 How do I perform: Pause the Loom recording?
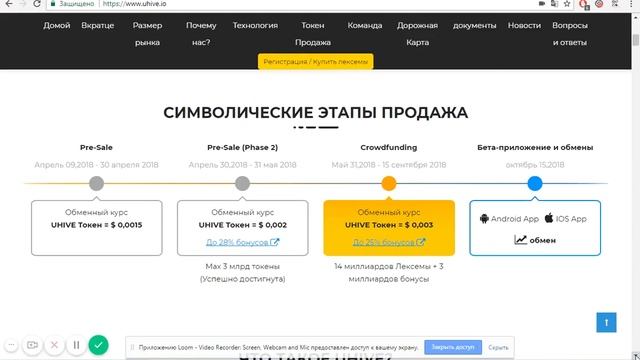[x=76, y=345]
